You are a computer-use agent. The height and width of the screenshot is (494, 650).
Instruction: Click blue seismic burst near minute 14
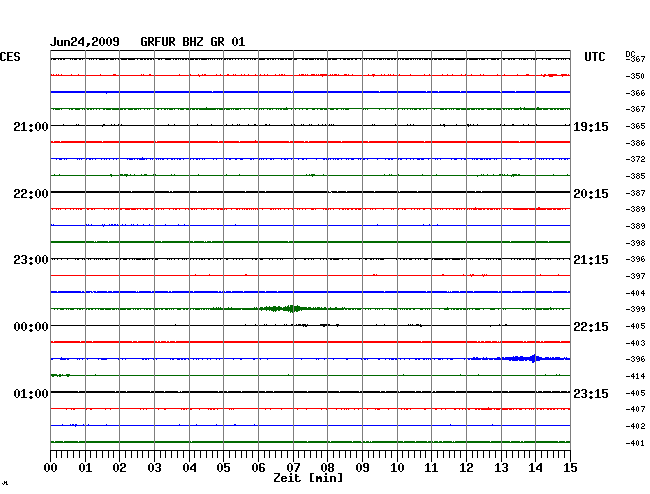click(x=524, y=358)
